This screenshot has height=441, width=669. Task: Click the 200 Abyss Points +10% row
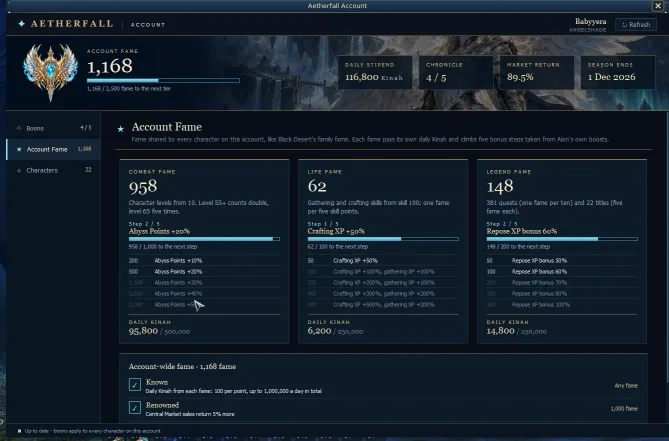204,261
